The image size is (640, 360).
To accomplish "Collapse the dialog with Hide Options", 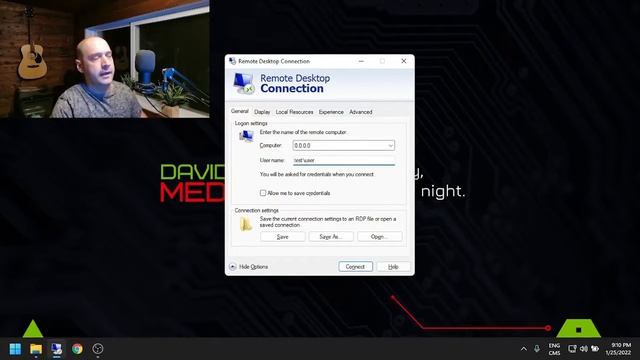I will [x=249, y=267].
